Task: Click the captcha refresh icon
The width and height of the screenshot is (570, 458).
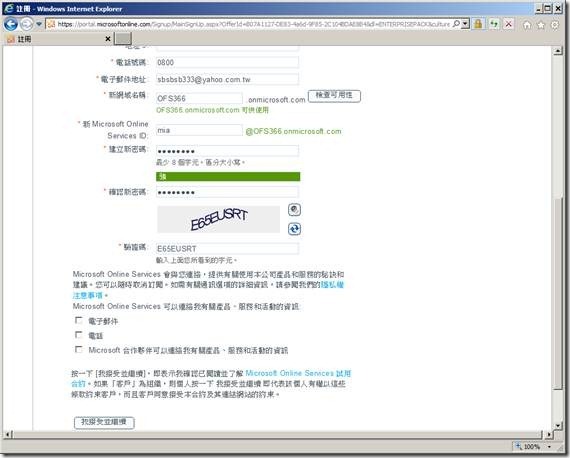Action: pos(294,229)
